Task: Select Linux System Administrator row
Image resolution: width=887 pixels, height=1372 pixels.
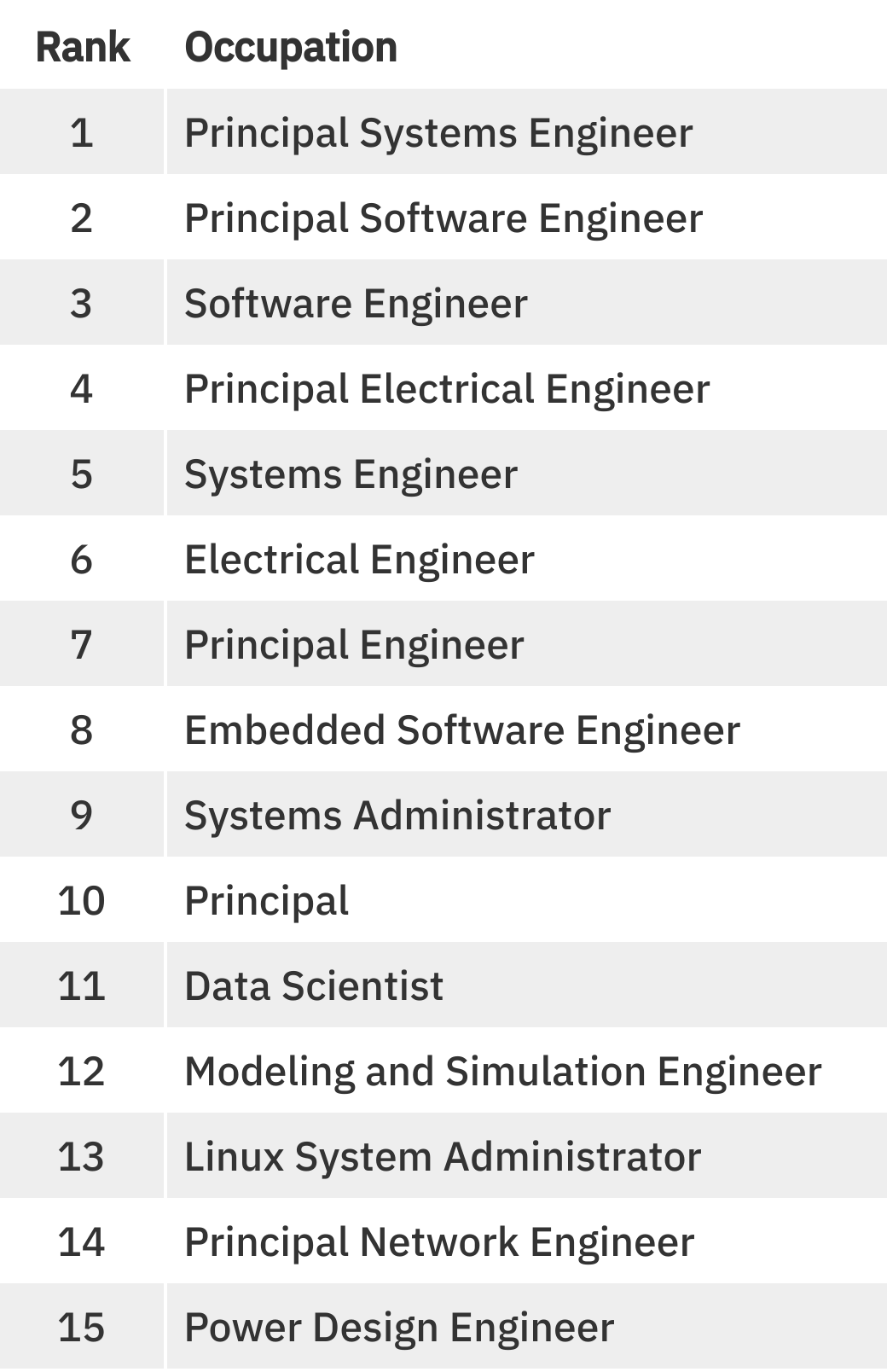Action: pos(443,1157)
